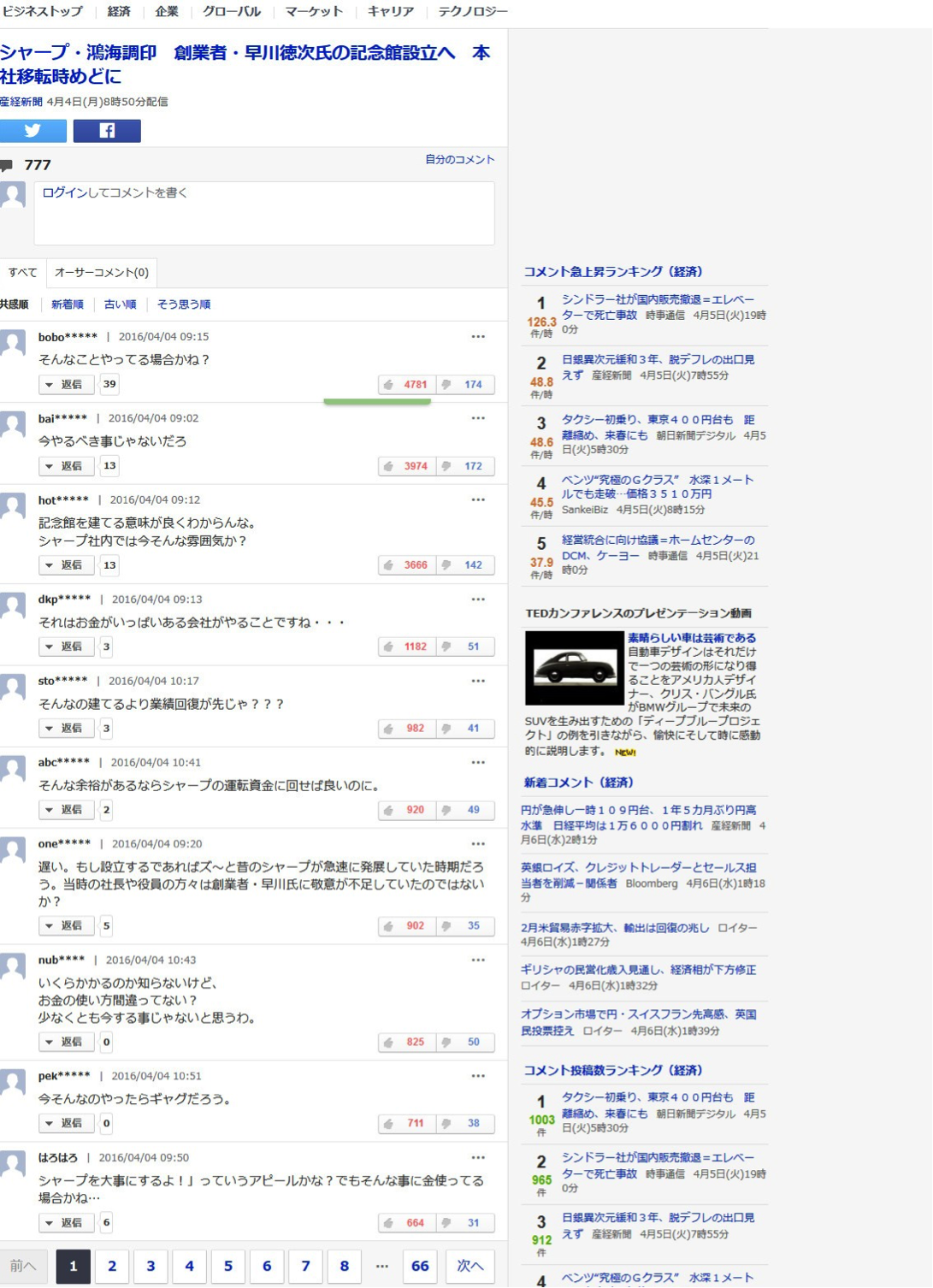Open 自分のコメント link

(459, 160)
